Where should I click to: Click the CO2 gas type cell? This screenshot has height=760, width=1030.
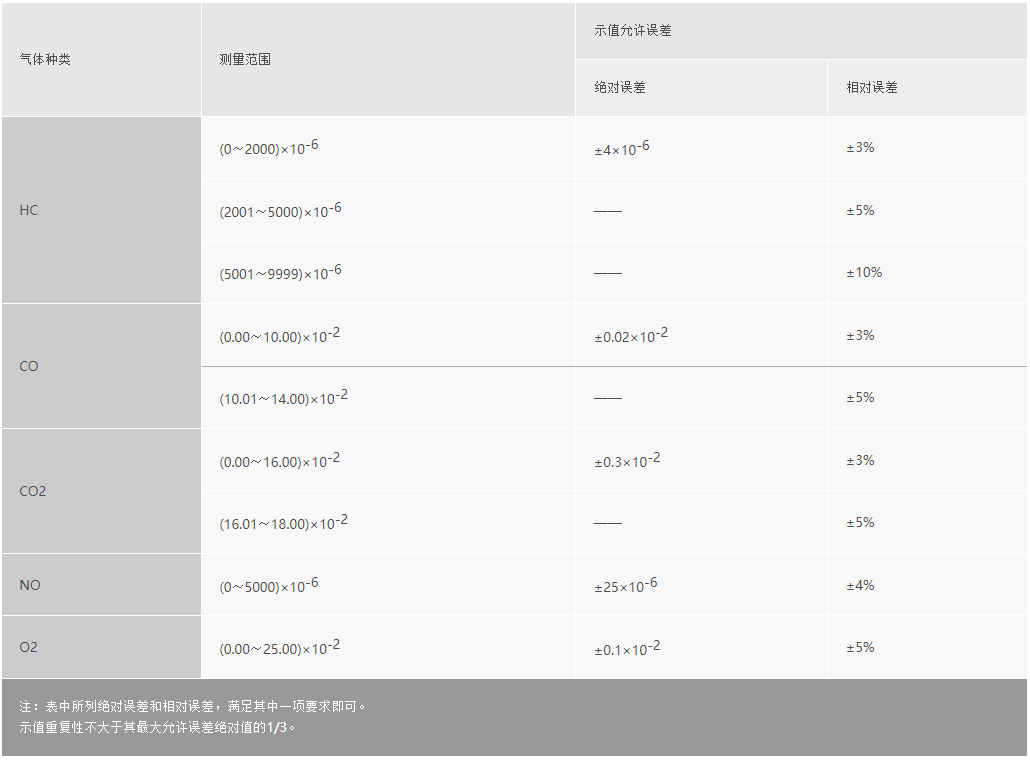[x=33, y=492]
